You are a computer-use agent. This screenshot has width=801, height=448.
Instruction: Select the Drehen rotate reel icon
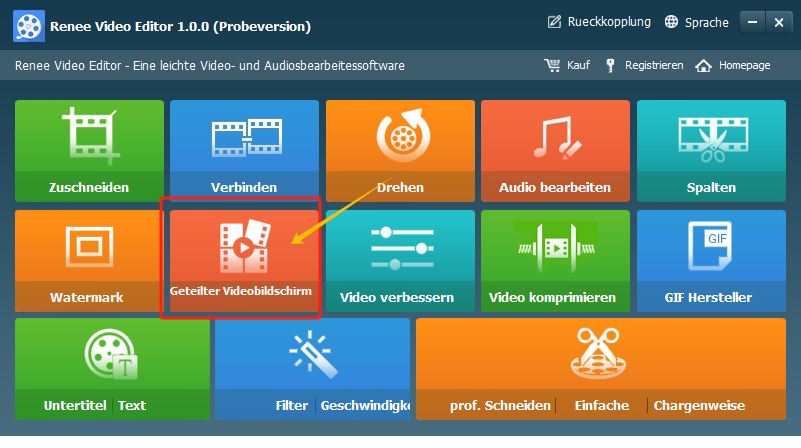(x=404, y=135)
